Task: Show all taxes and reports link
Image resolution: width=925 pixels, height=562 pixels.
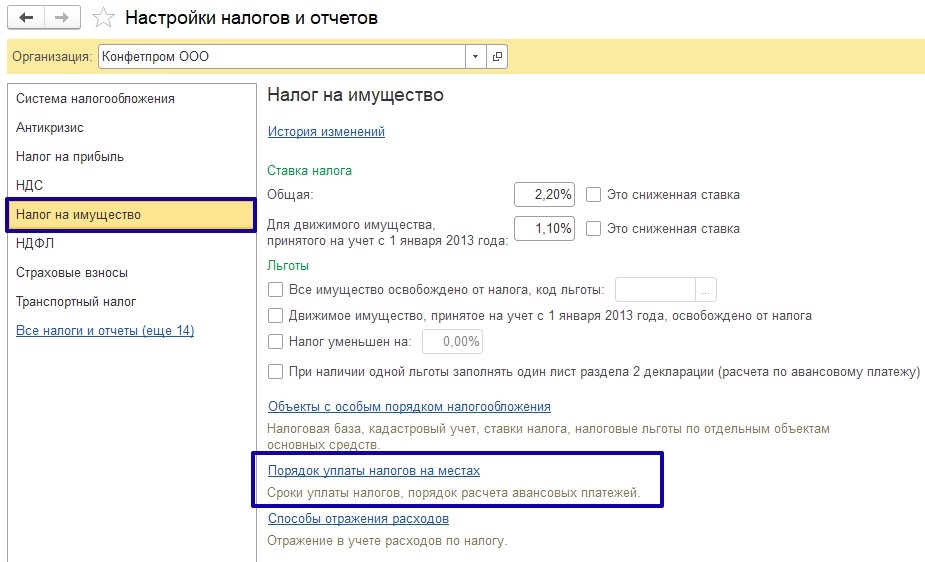Action: click(x=105, y=331)
